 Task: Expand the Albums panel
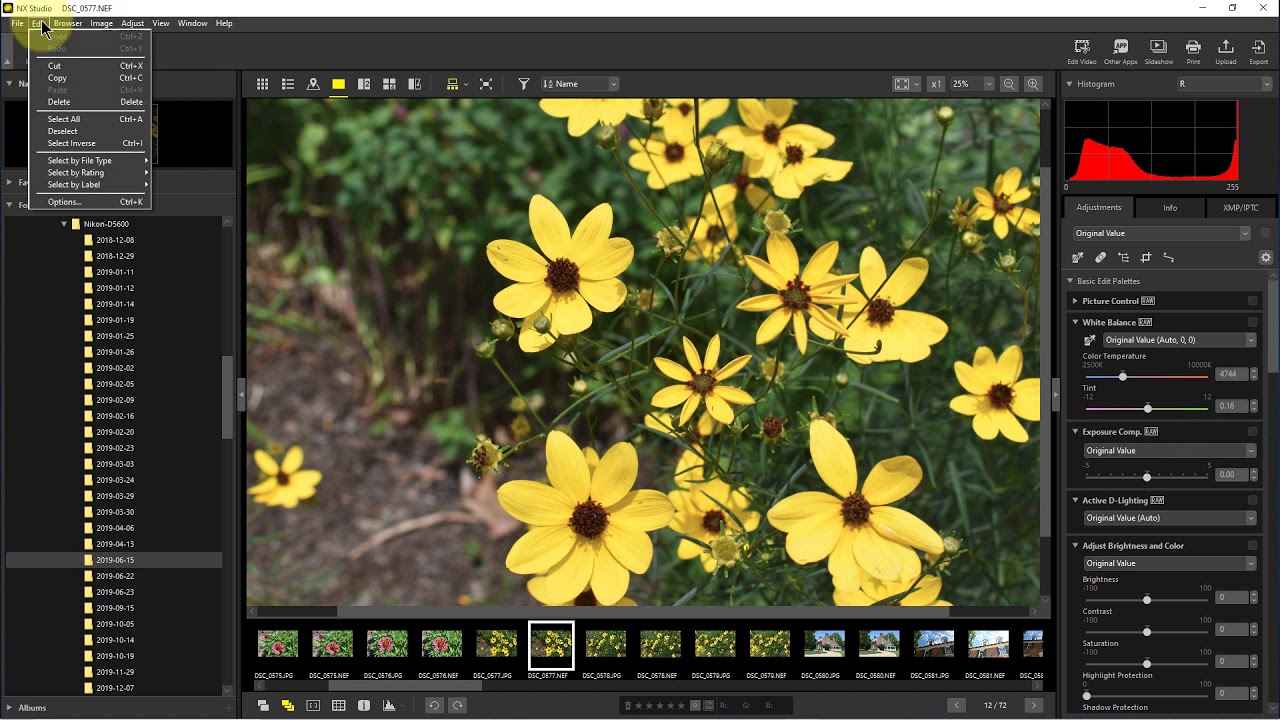point(10,708)
